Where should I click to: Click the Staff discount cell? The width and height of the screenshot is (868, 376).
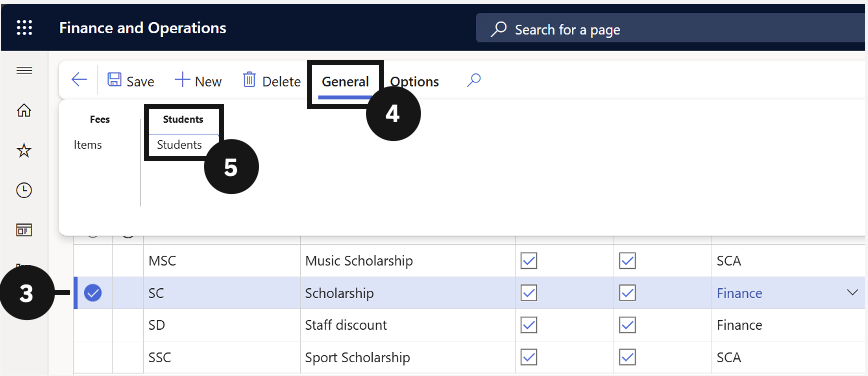[408, 325]
